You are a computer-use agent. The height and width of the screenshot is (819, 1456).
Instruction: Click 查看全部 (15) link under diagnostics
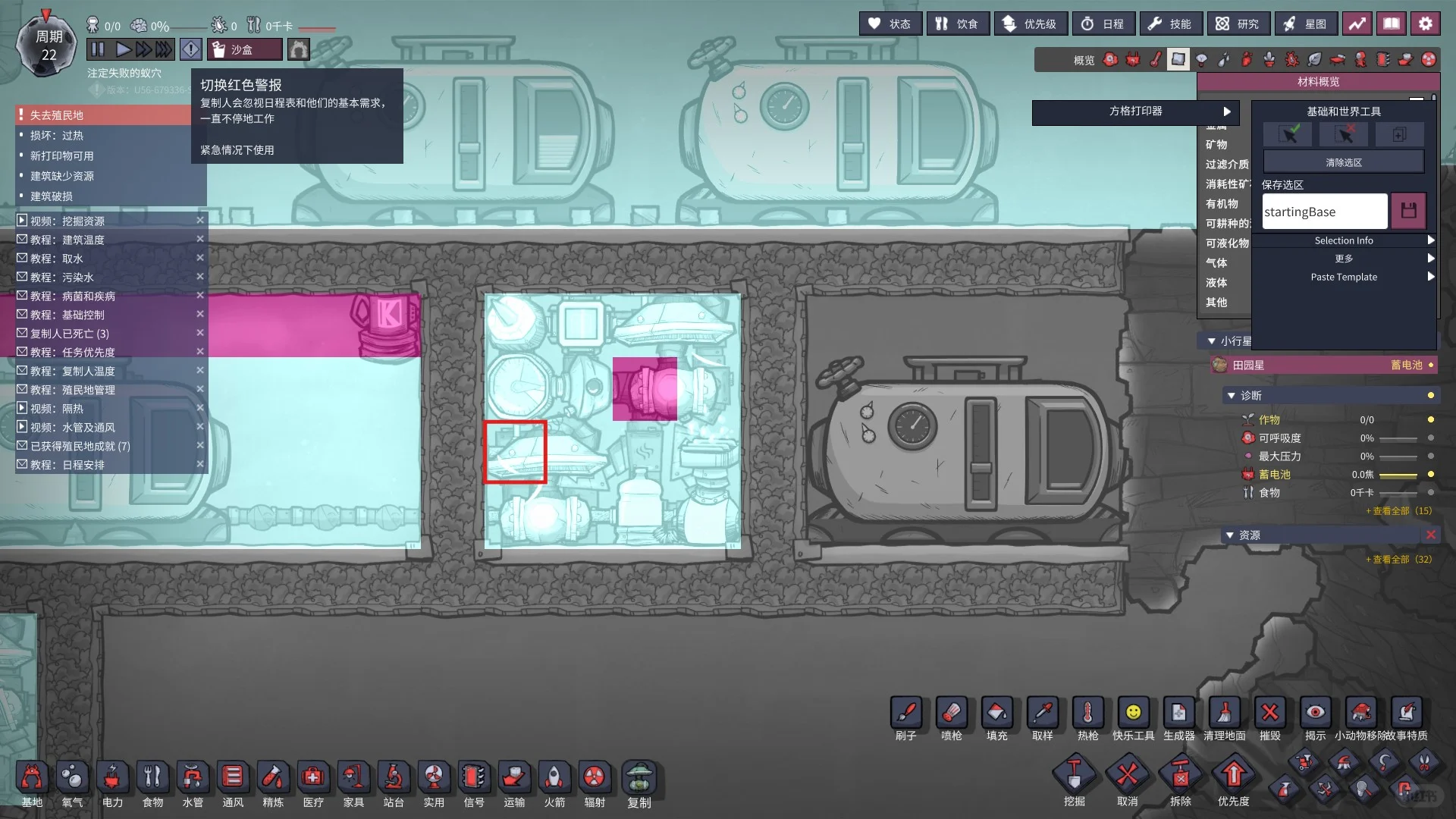pyautogui.click(x=1398, y=511)
